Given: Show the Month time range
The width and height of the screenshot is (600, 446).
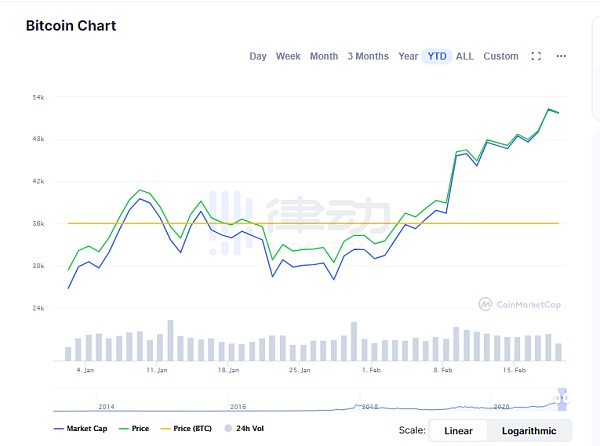Looking at the screenshot, I should coord(324,57).
